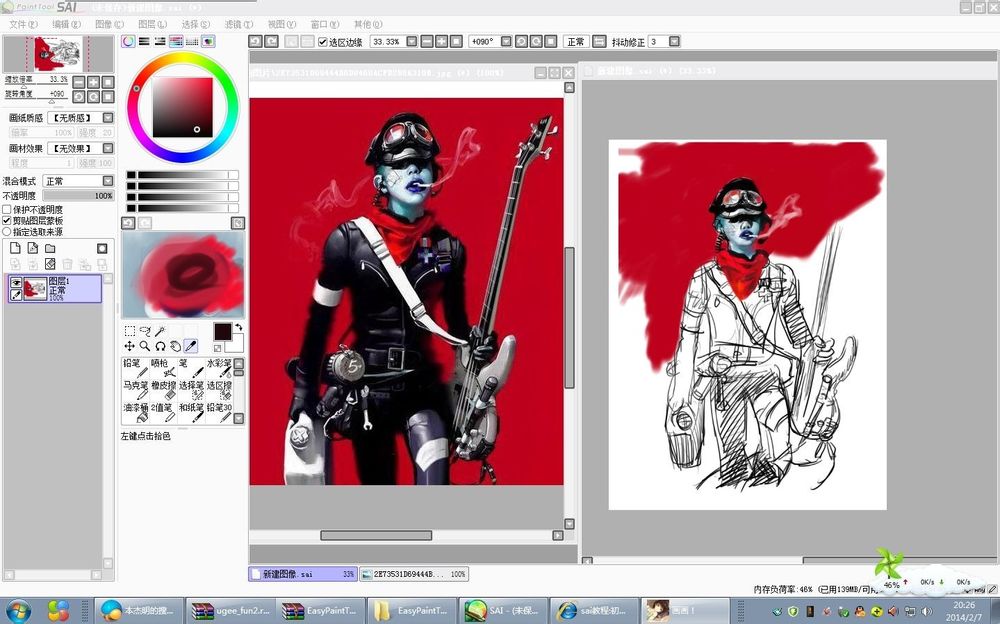Select the Pencil30 (铅笔30) brush
Image resolution: width=1000 pixels, height=624 pixels.
point(219,412)
